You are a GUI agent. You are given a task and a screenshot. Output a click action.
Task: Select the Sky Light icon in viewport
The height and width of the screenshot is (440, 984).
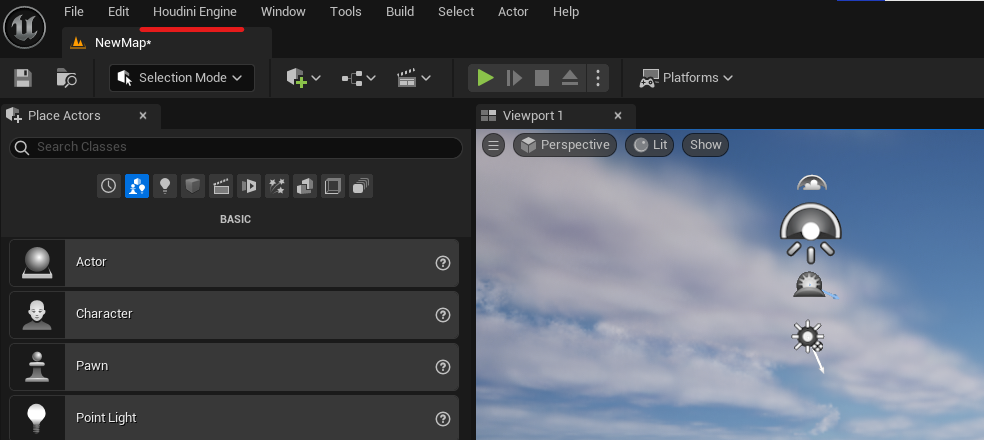tap(811, 232)
